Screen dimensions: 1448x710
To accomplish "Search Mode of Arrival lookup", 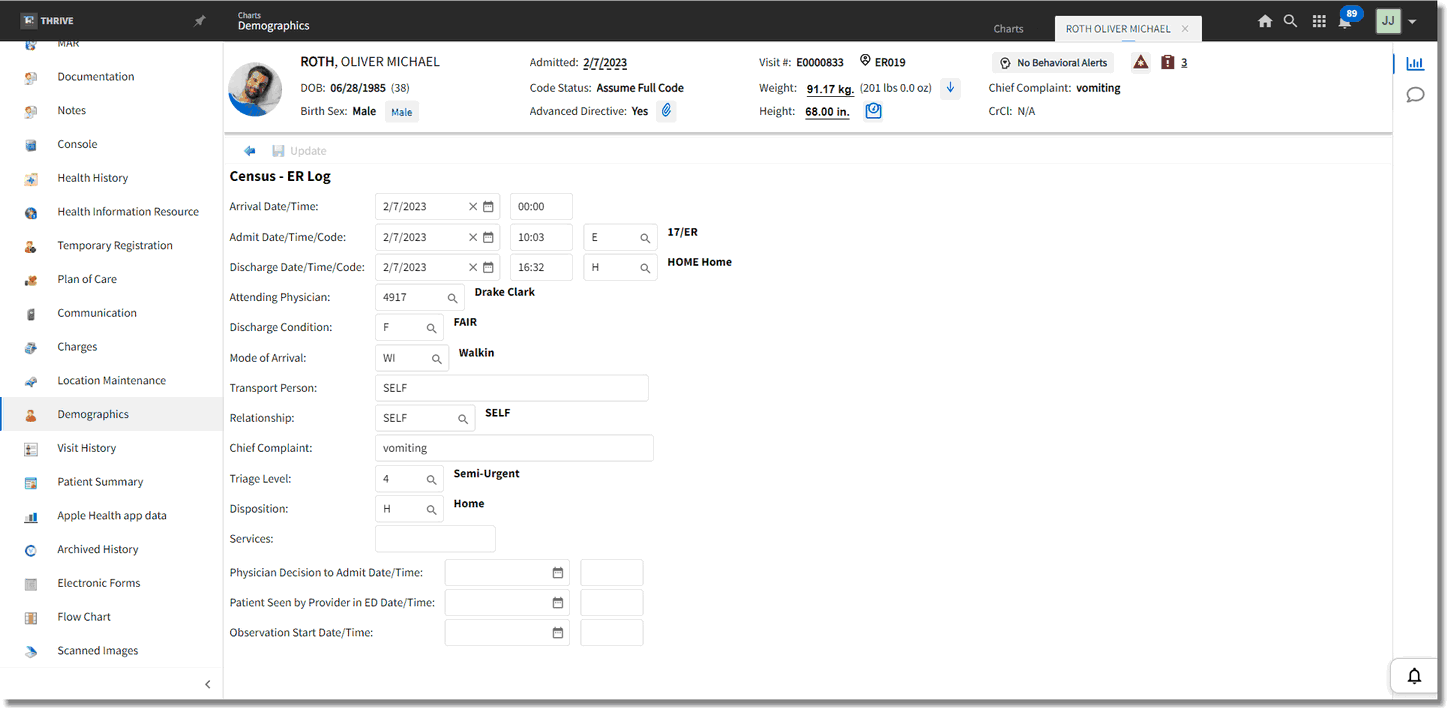I will tap(437, 358).
